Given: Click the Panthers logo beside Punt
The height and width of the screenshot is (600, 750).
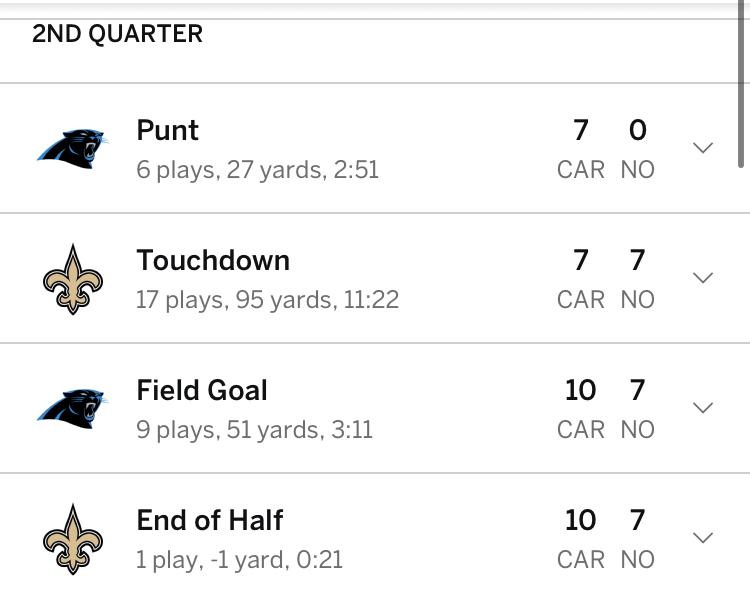Looking at the screenshot, I should click(73, 149).
